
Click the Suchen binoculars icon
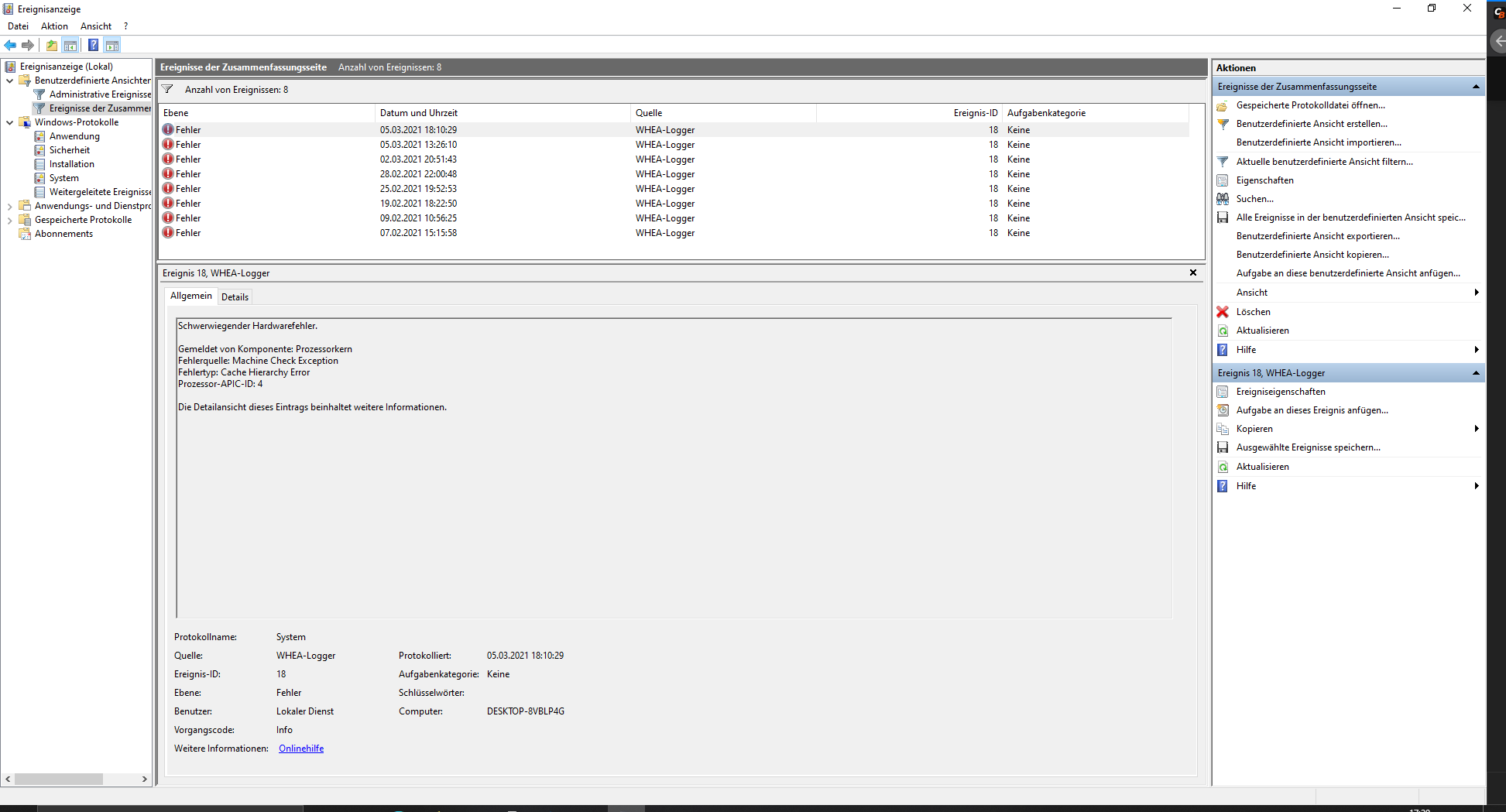pos(1223,199)
